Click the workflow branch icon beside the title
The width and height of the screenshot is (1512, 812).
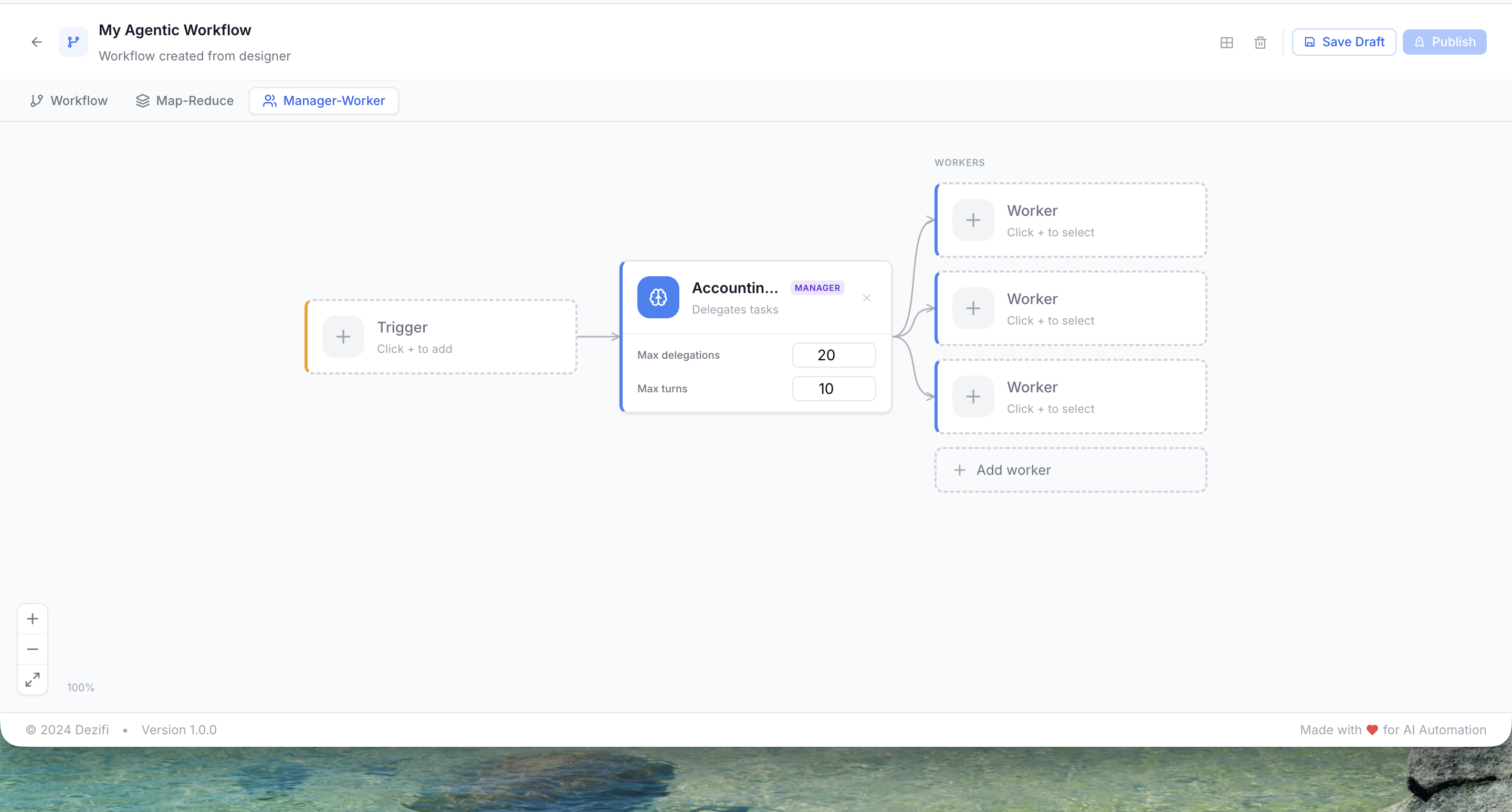tap(73, 41)
